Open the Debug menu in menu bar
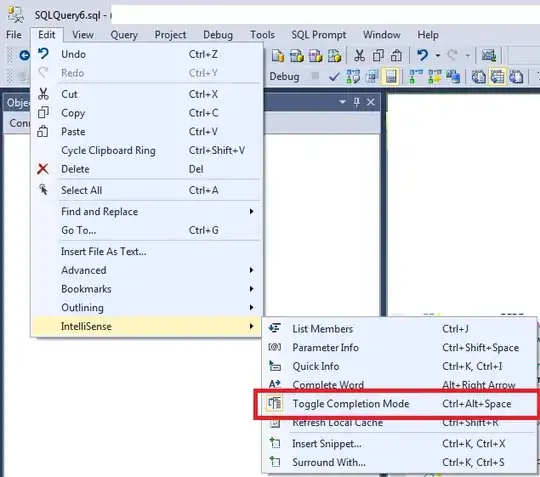 218,35
